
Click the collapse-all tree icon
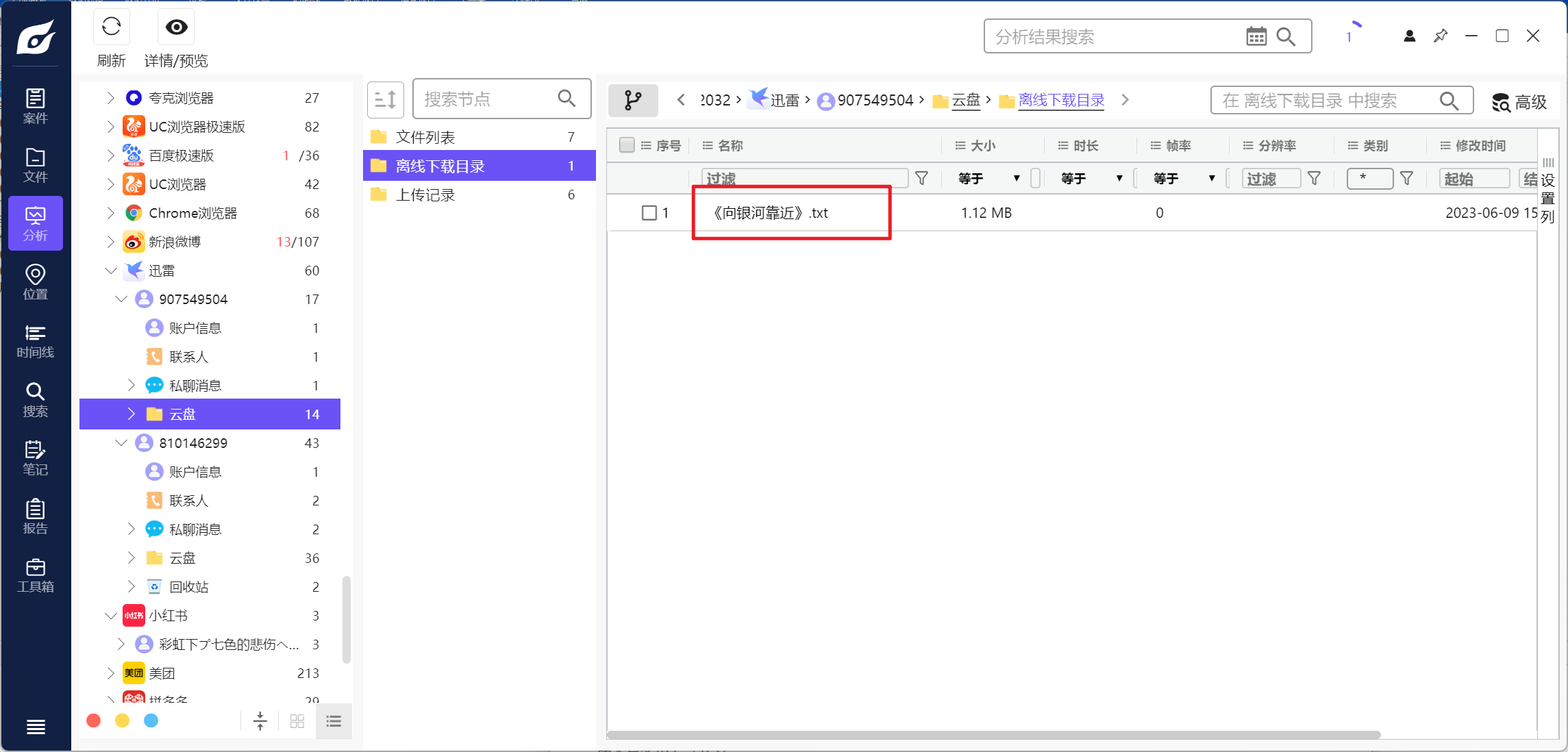tap(260, 721)
